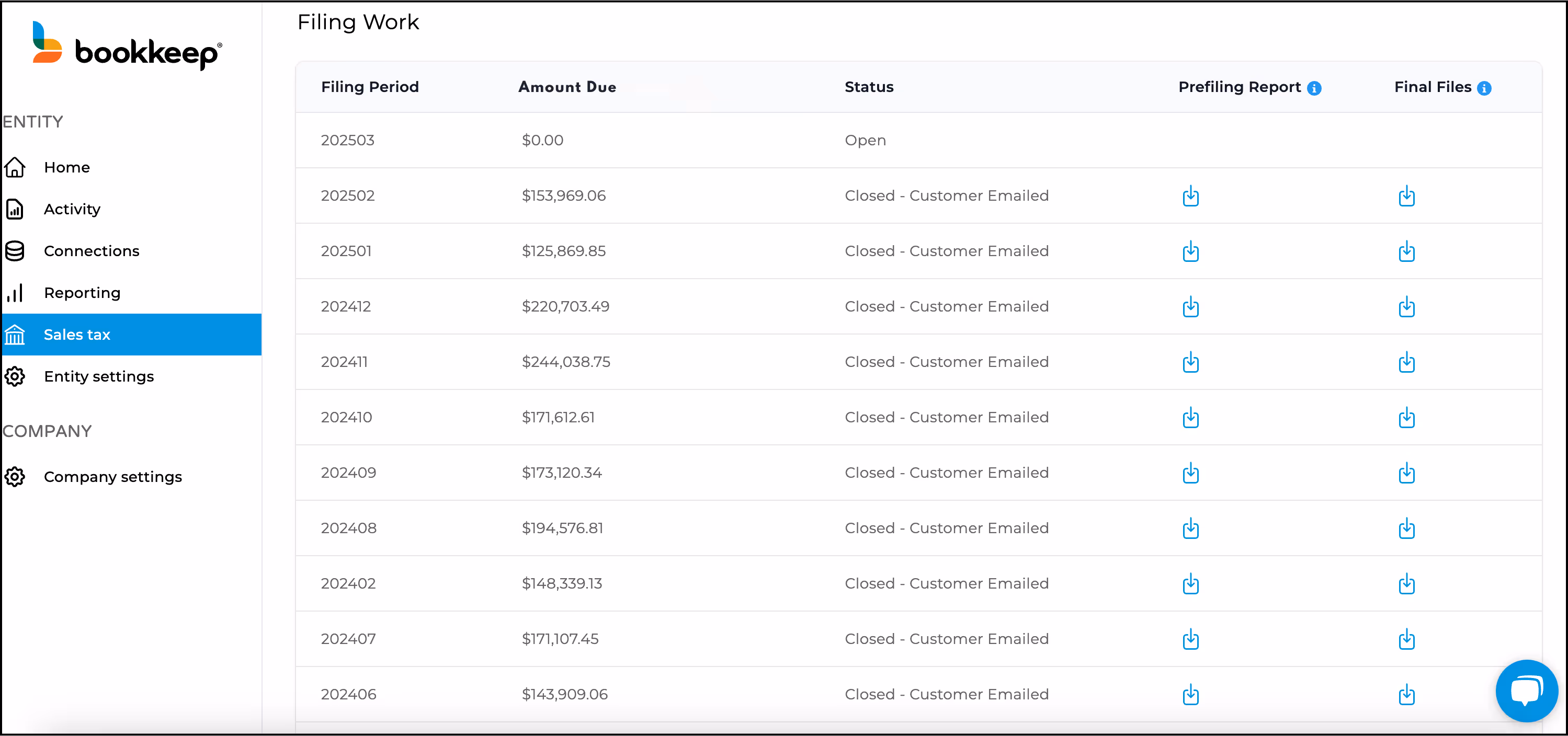
Task: Download the 202407 prefiling report
Action: 1190,639
